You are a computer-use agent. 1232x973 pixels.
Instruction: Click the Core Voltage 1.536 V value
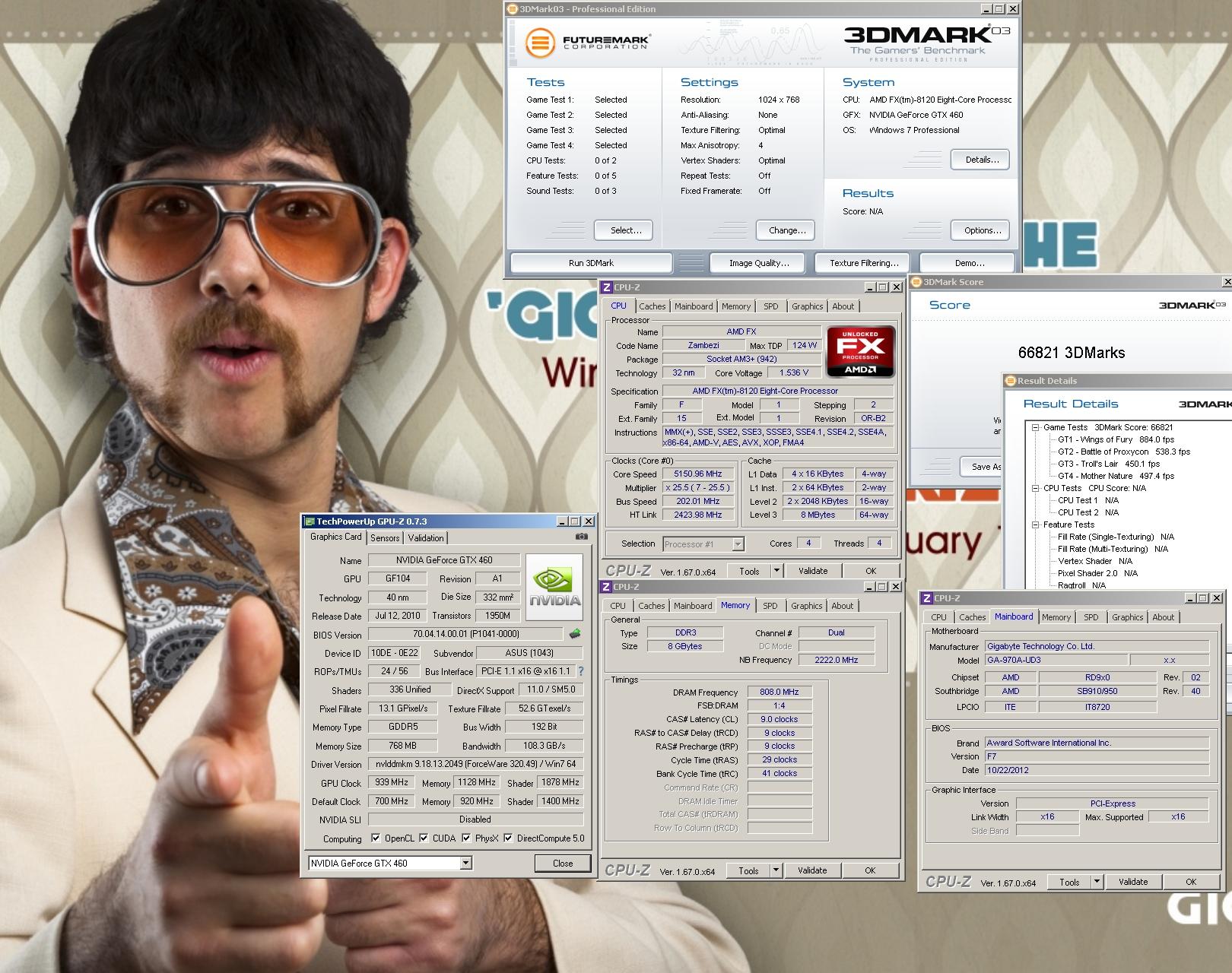[794, 372]
